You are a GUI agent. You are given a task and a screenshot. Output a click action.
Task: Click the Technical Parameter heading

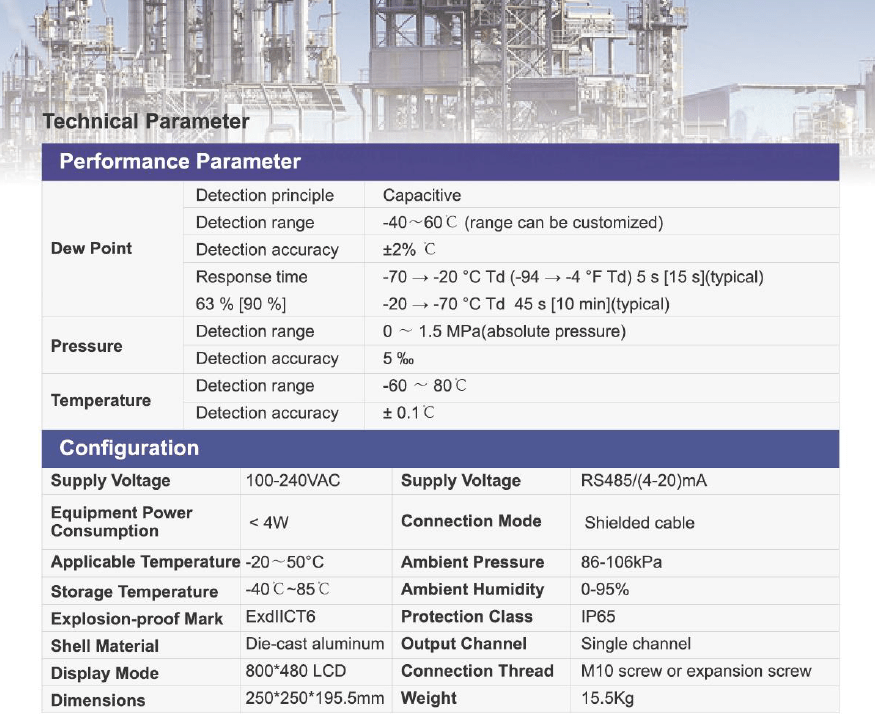[x=145, y=122]
